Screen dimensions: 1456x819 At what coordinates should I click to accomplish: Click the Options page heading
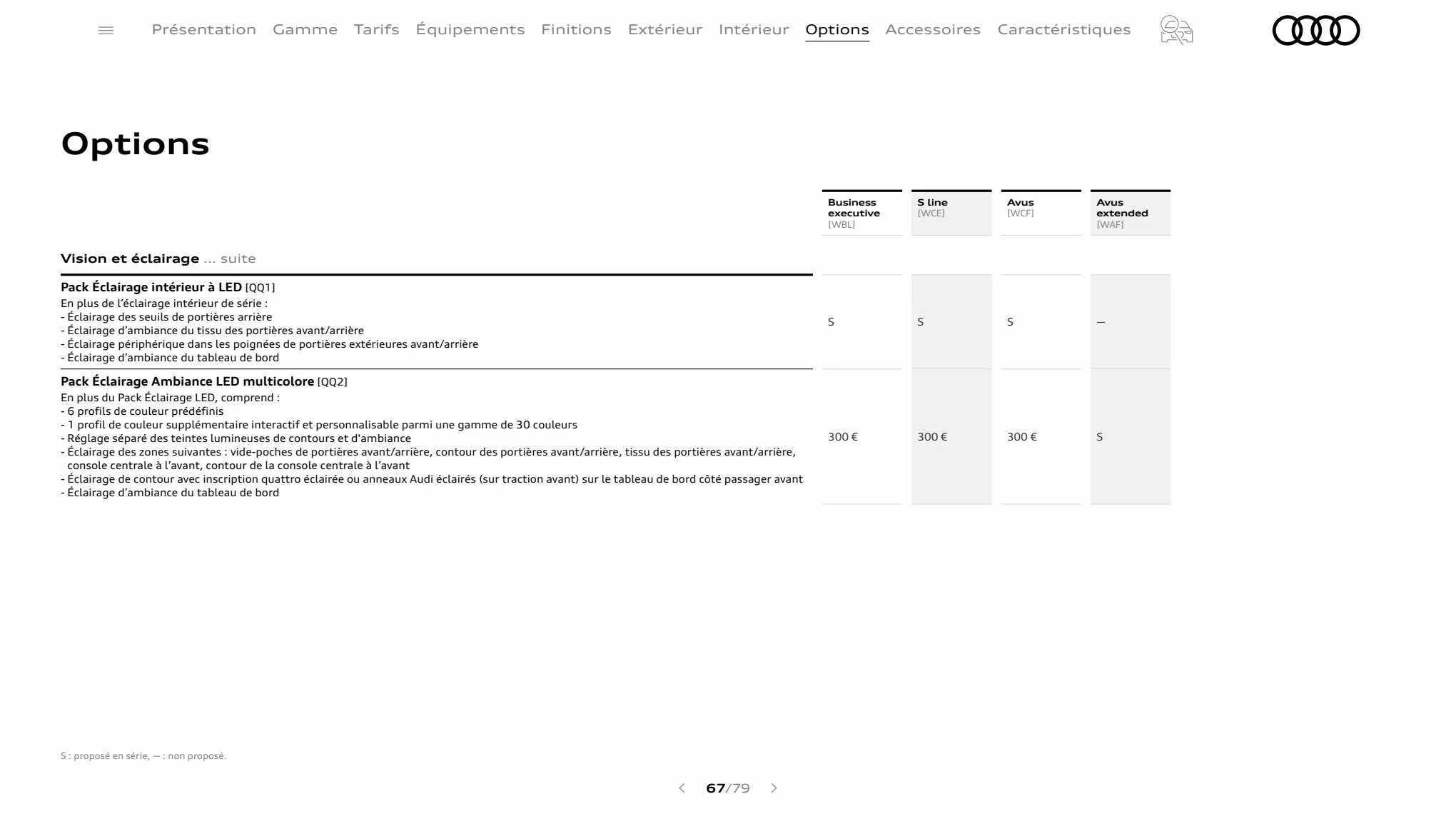click(x=136, y=144)
